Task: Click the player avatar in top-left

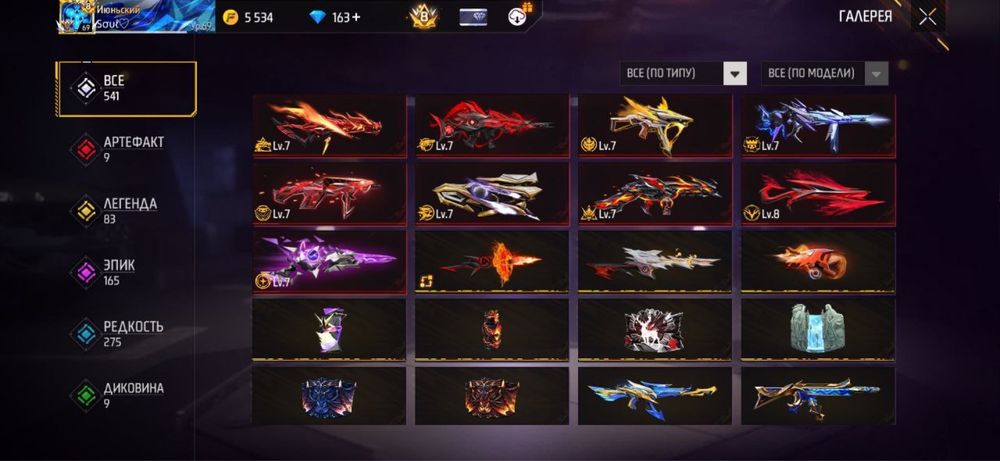Action: [77, 17]
